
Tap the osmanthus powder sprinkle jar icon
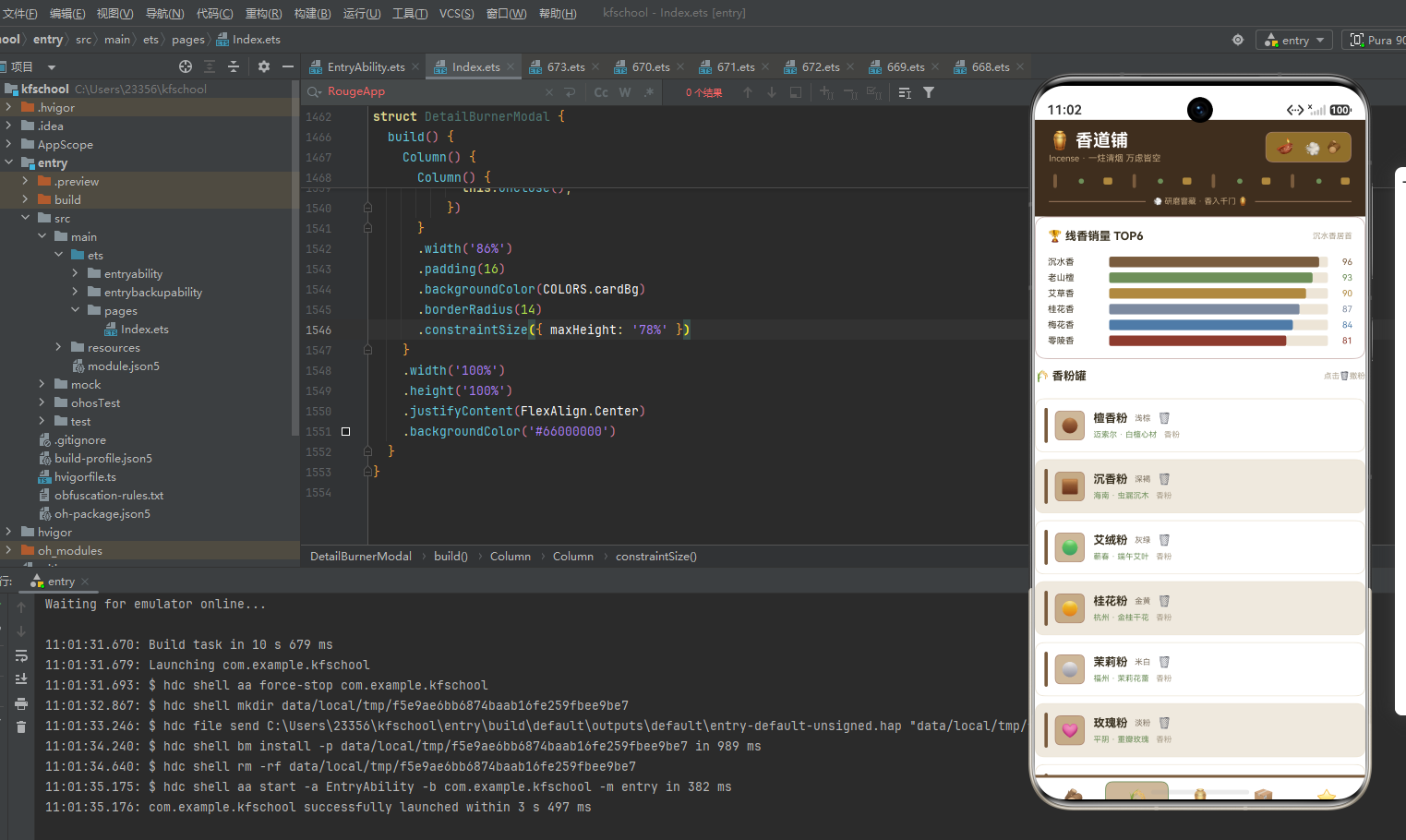[x=1164, y=601]
